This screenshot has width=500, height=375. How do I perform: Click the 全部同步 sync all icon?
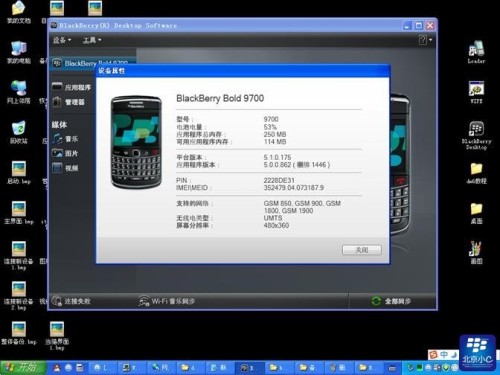click(376, 301)
